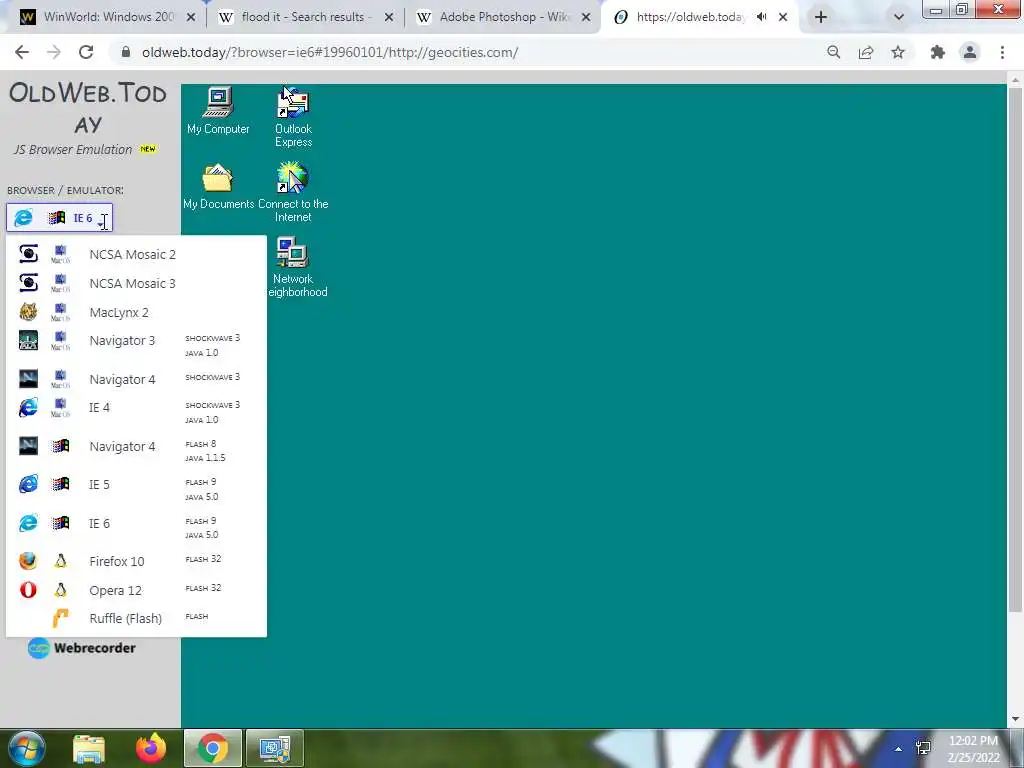View site security lock information
Image resolution: width=1024 pixels, height=768 pixels.
point(125,52)
